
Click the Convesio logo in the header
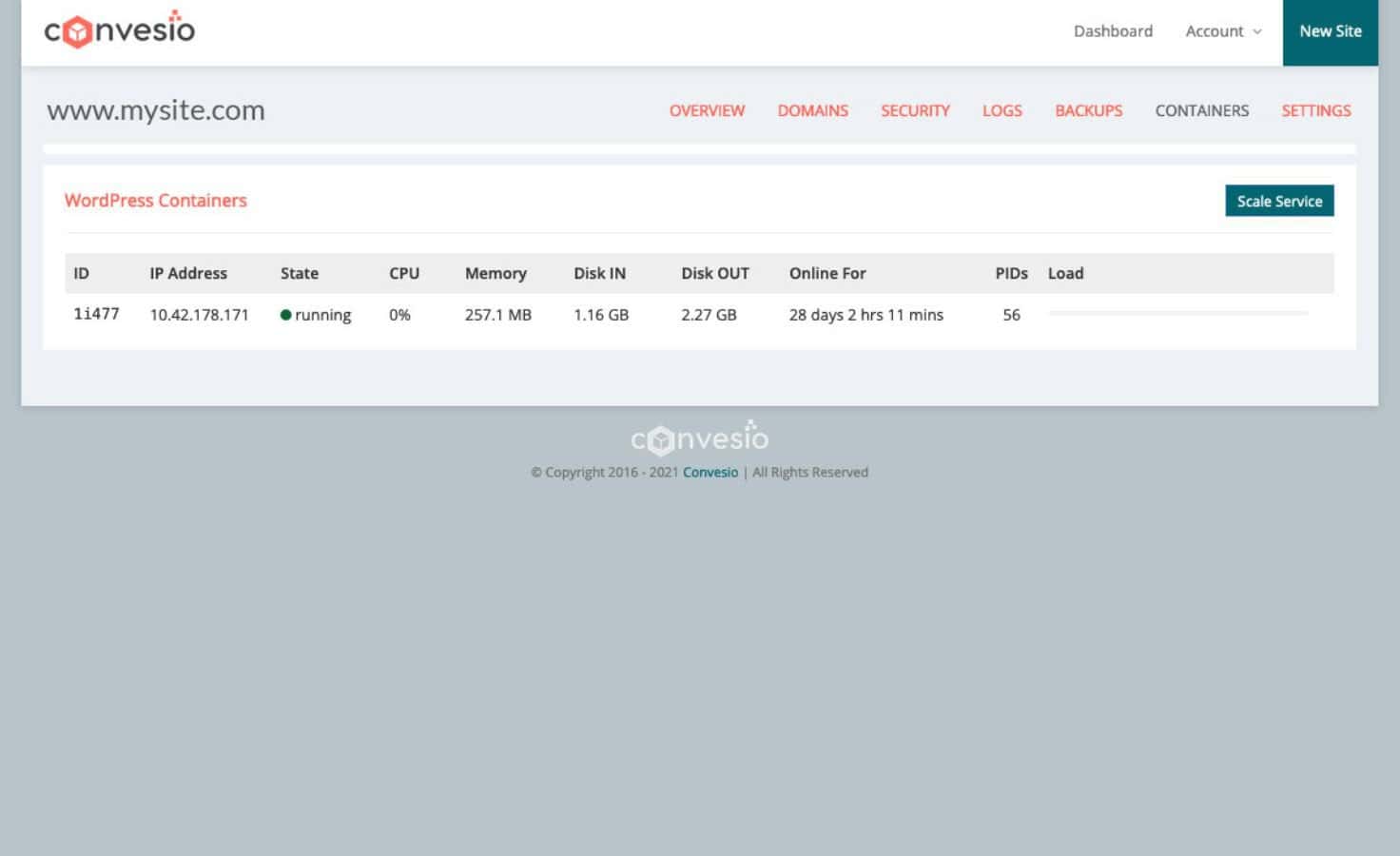[120, 29]
